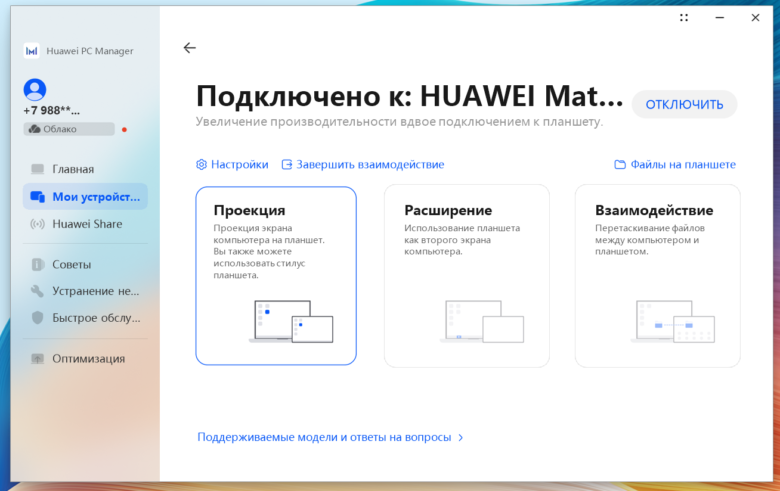The height and width of the screenshot is (491, 780).
Task: Select Мои устройства in the sidebar
Action: pos(85,196)
